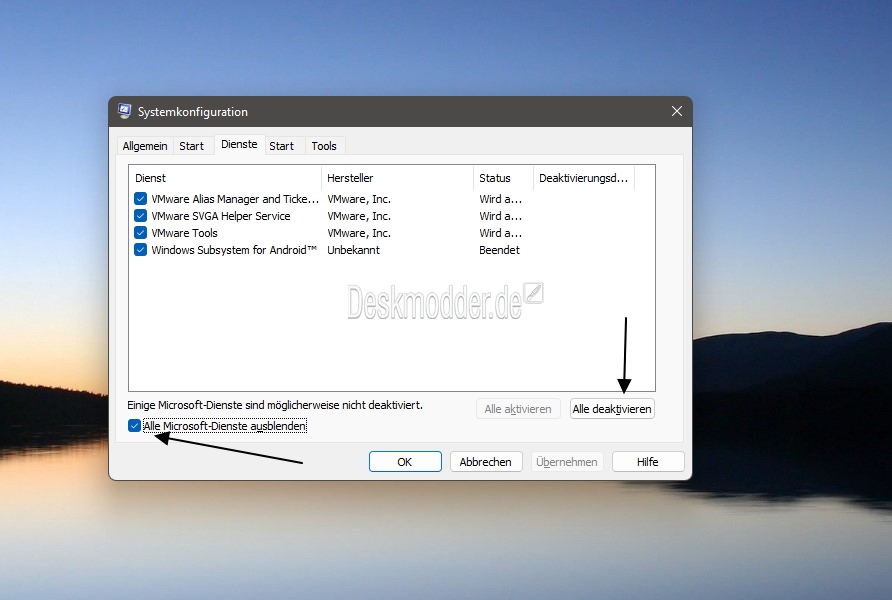Screen dimensions: 892x600
Task: Switch to the Tools tab
Action: point(324,146)
